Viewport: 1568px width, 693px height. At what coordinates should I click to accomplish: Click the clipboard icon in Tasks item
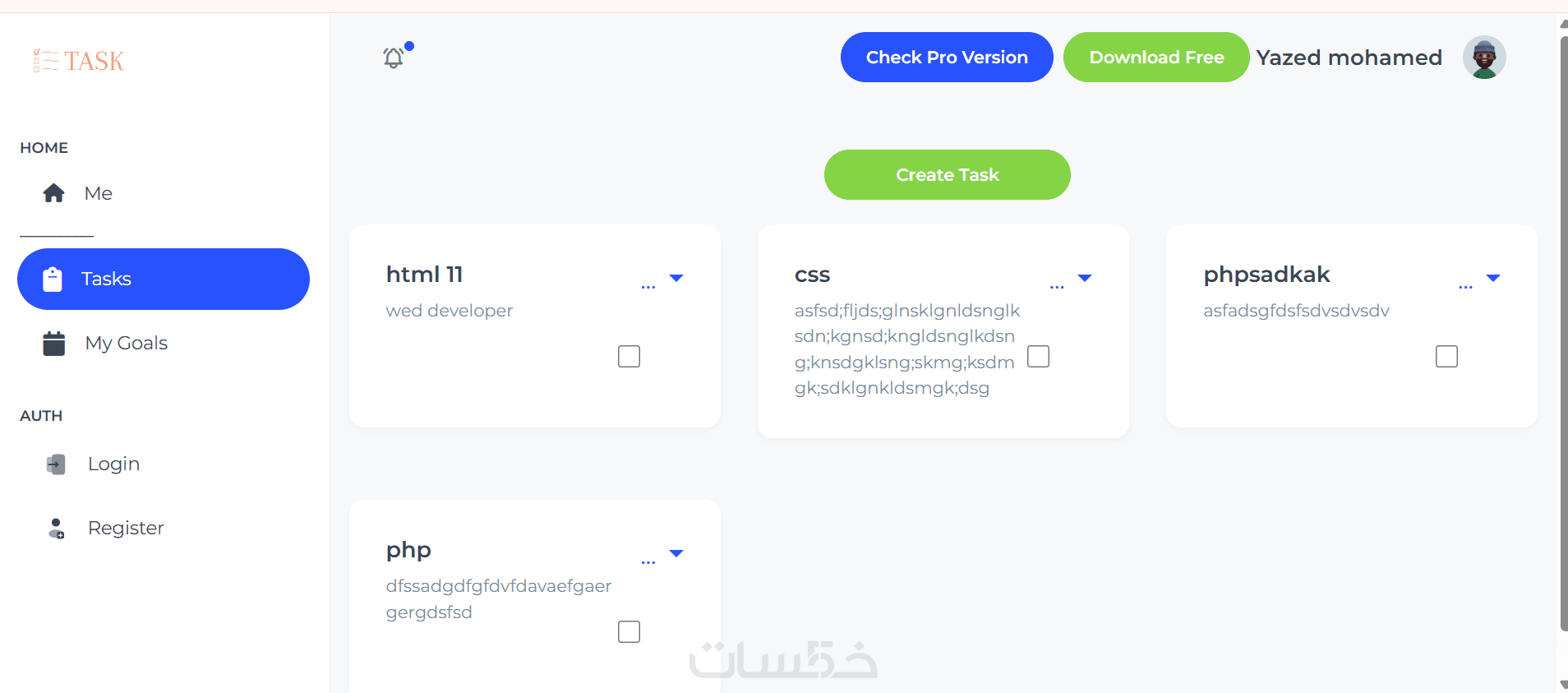[x=53, y=280]
